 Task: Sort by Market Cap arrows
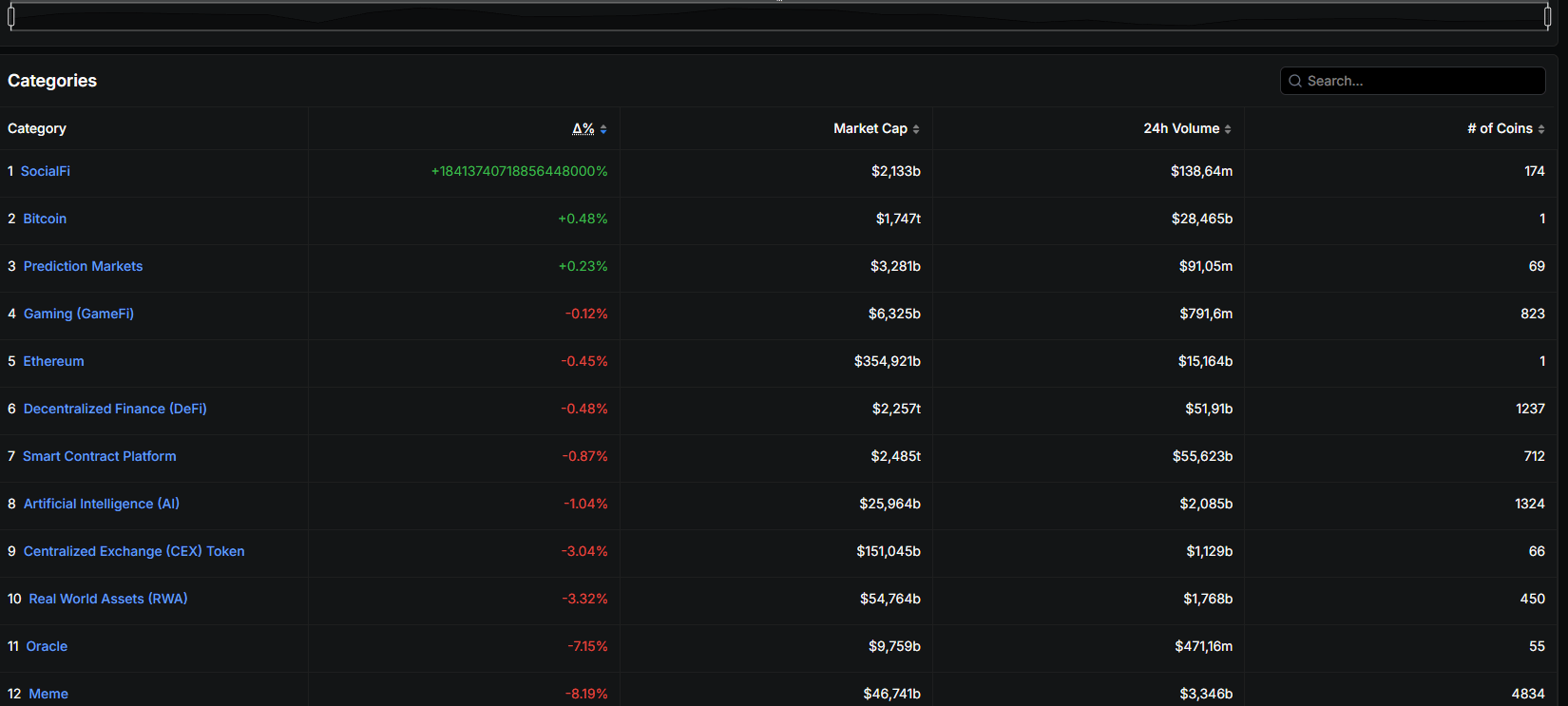tap(916, 129)
